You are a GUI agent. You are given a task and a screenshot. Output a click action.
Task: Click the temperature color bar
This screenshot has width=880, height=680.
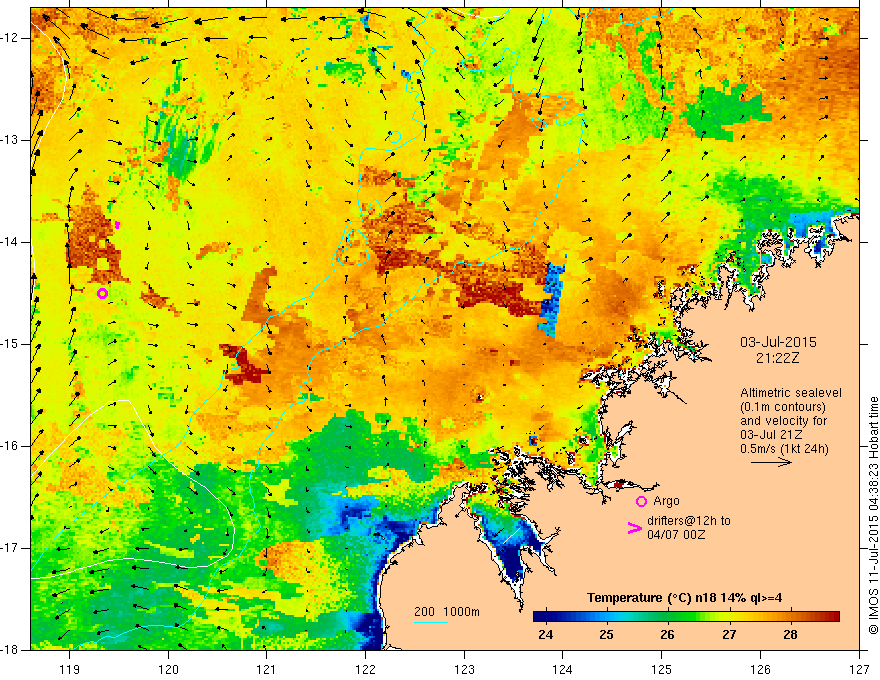click(x=686, y=616)
